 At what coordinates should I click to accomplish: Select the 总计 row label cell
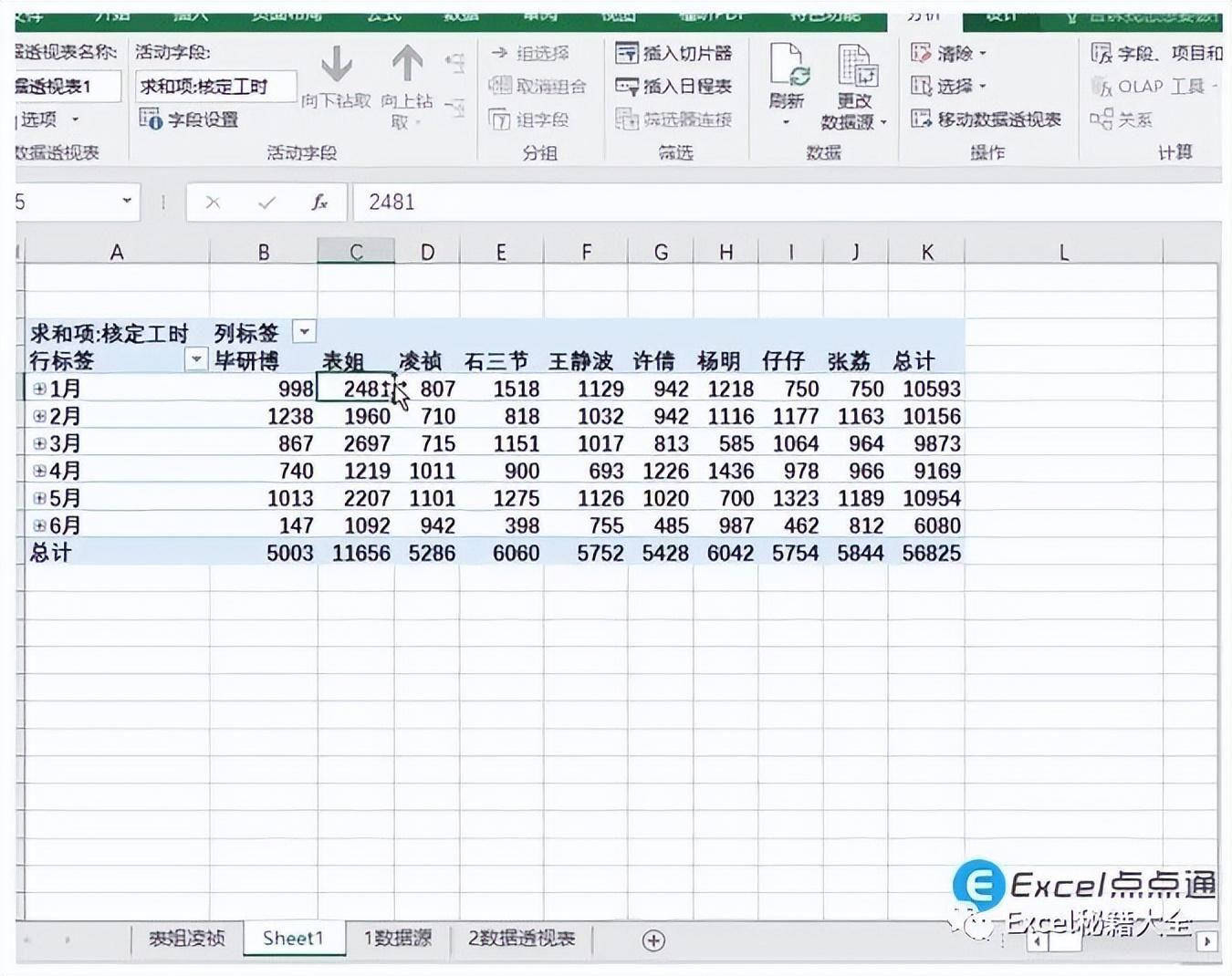117,553
